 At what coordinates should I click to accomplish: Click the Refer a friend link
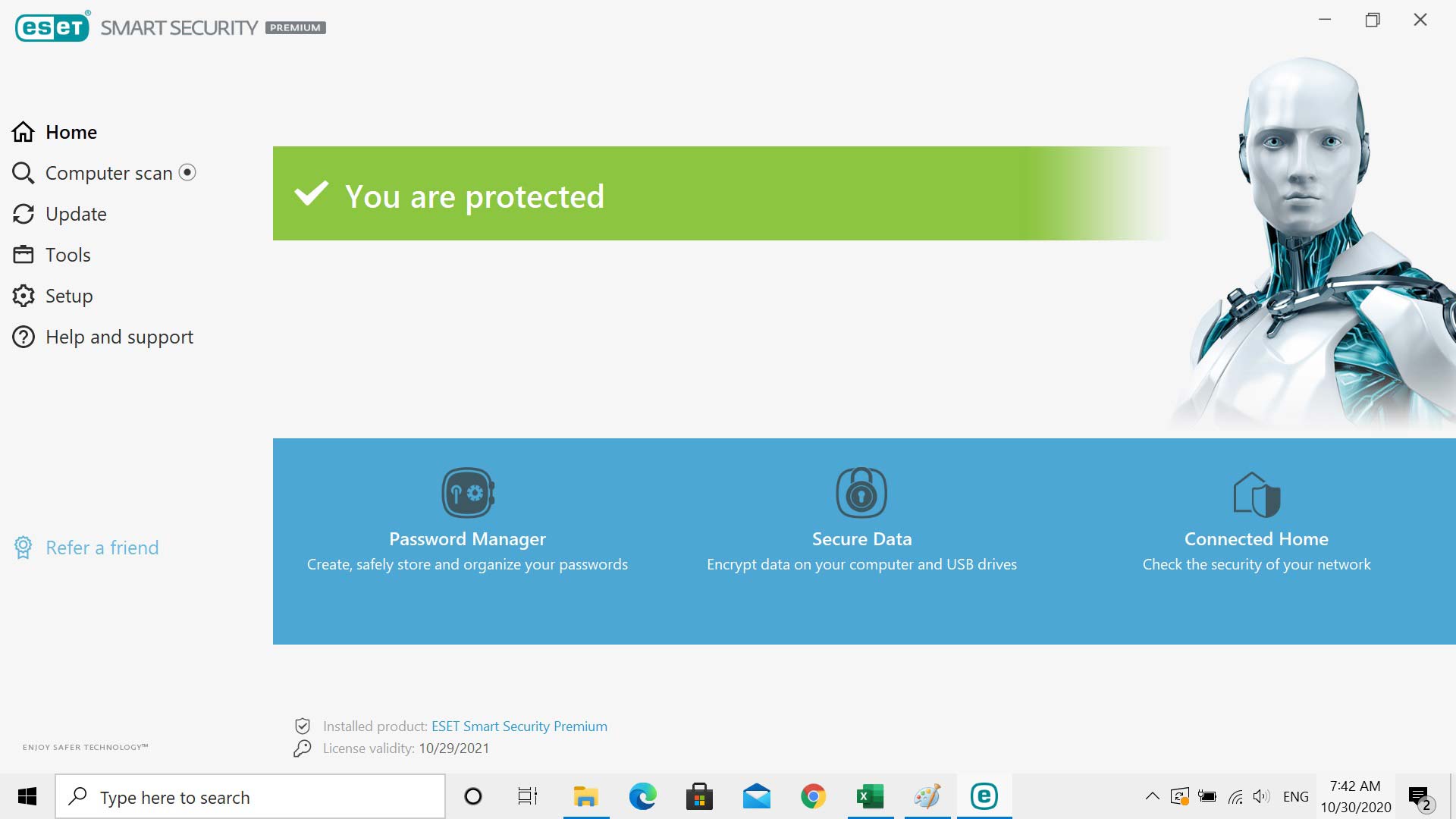[x=102, y=548]
